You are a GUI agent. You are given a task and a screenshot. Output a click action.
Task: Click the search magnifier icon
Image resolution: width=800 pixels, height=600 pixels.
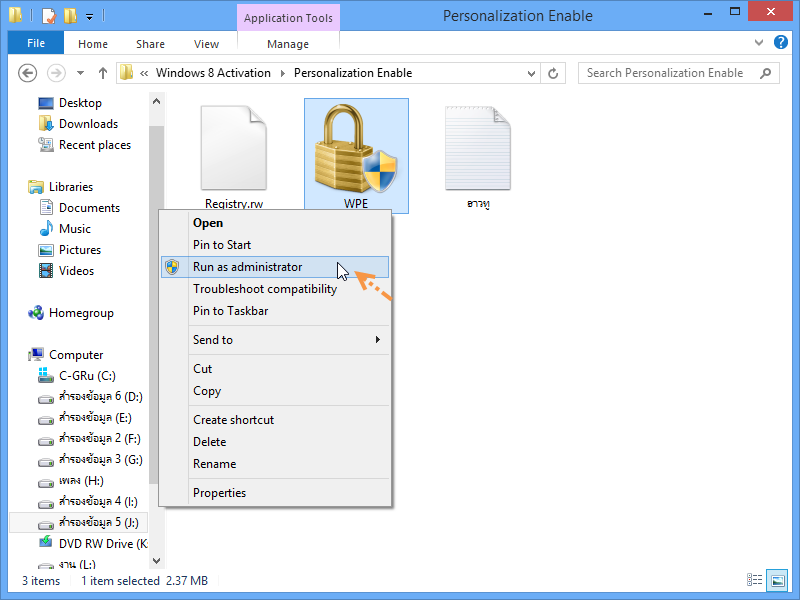point(765,73)
